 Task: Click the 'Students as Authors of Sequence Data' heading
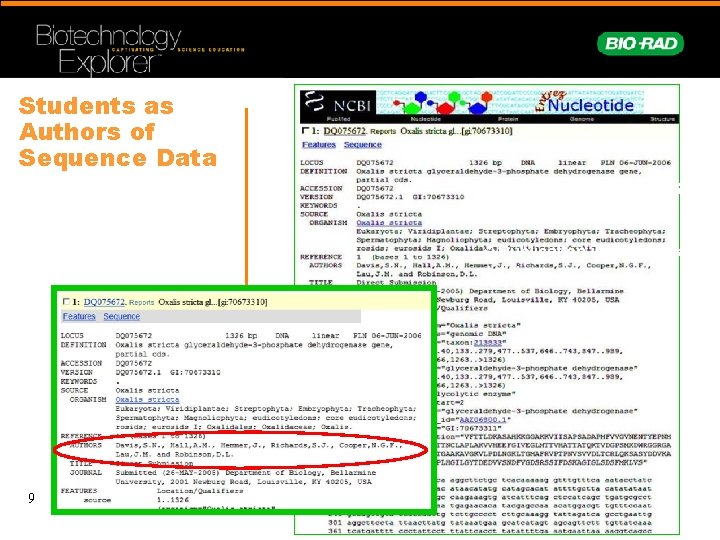[x=118, y=132]
